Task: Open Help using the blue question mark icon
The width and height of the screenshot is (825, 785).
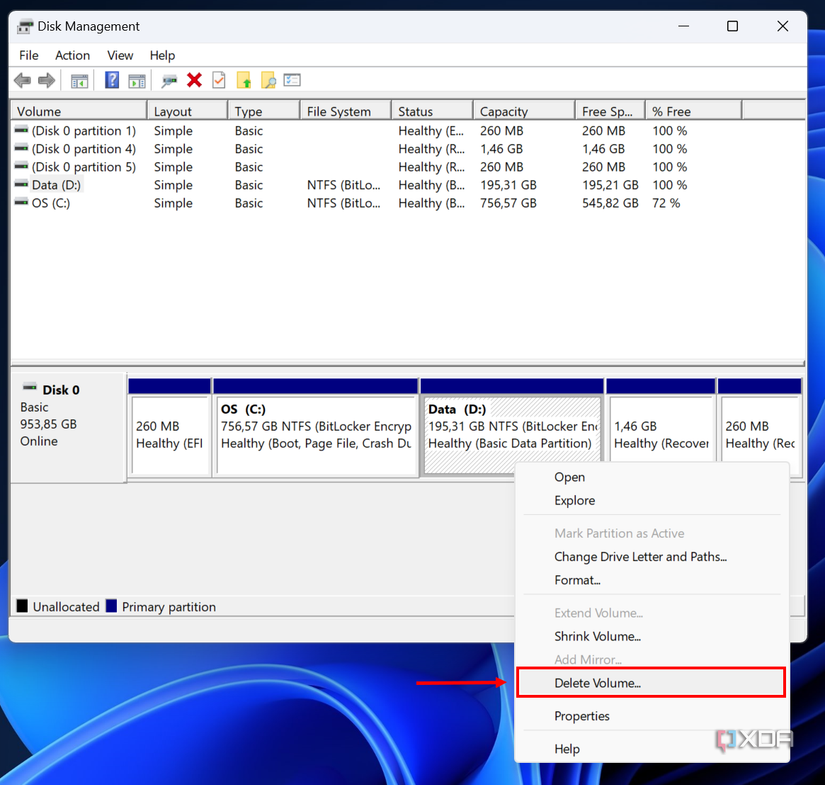Action: (112, 80)
